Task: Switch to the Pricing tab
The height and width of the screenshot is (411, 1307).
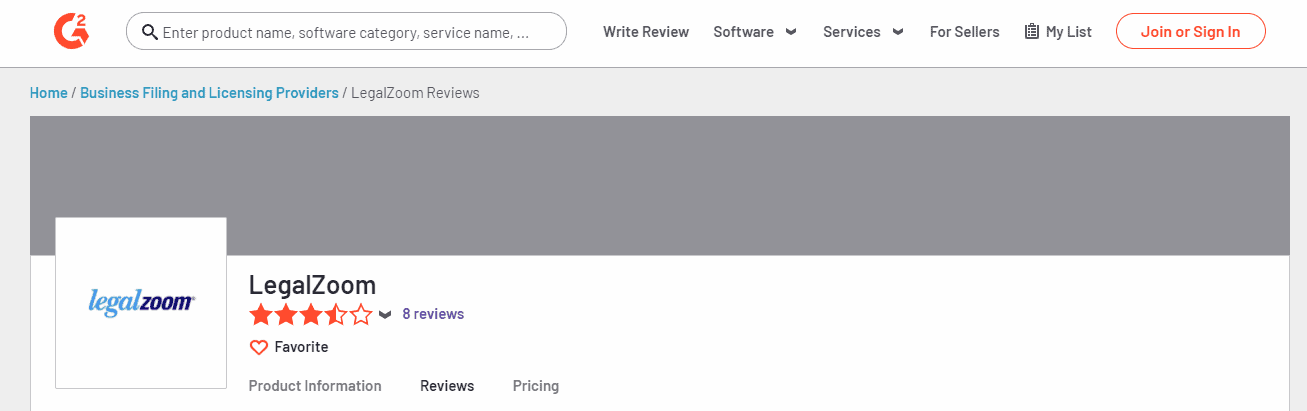Action: point(536,386)
